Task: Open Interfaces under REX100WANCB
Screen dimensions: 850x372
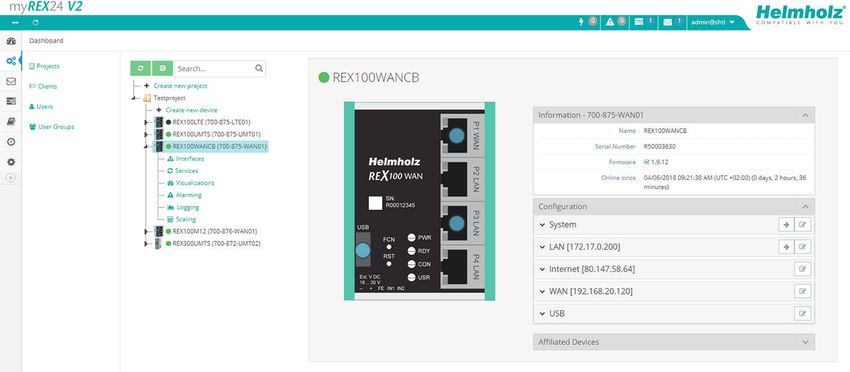Action: tap(190, 159)
